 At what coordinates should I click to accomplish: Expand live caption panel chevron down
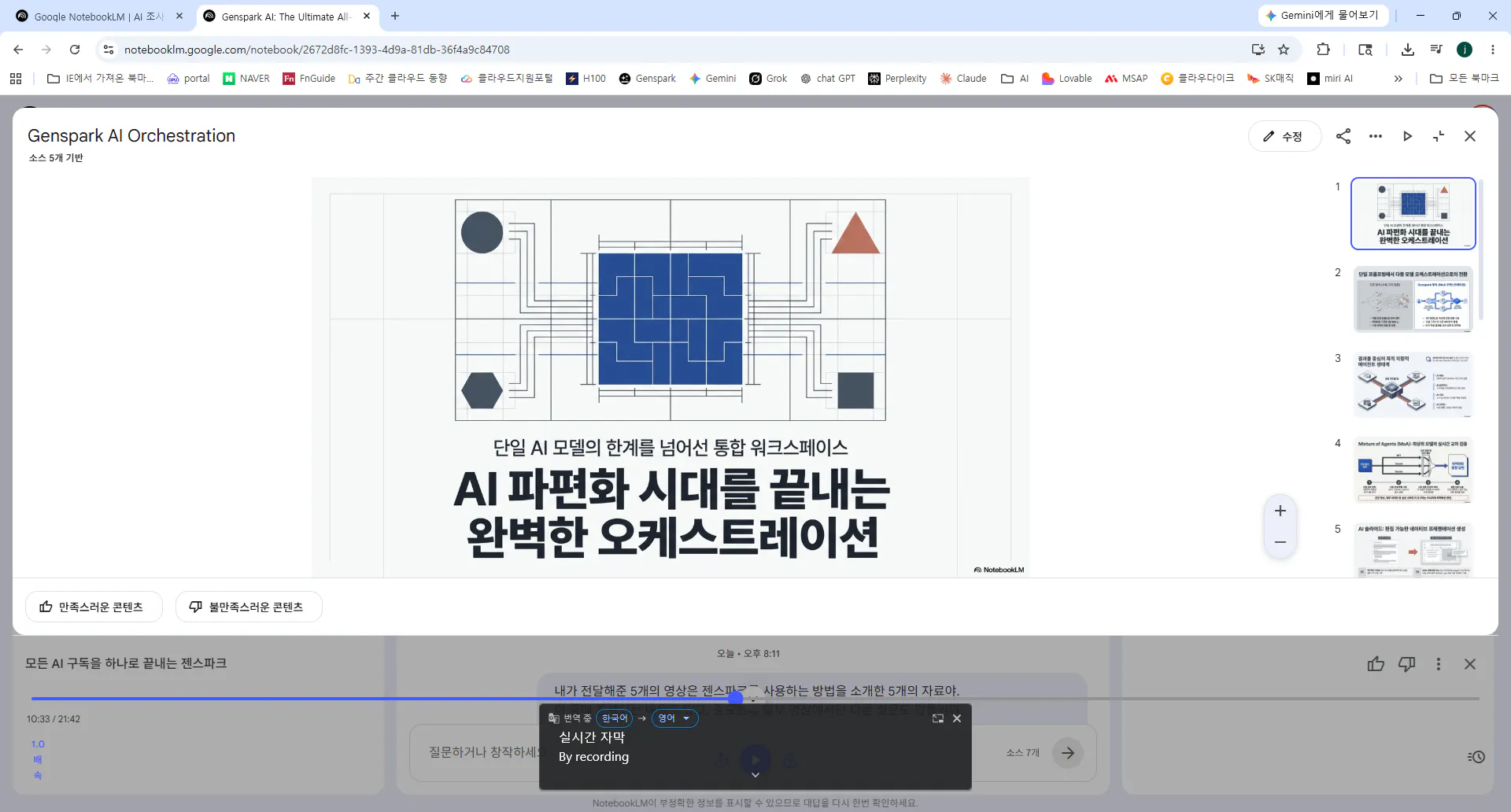coord(755,775)
